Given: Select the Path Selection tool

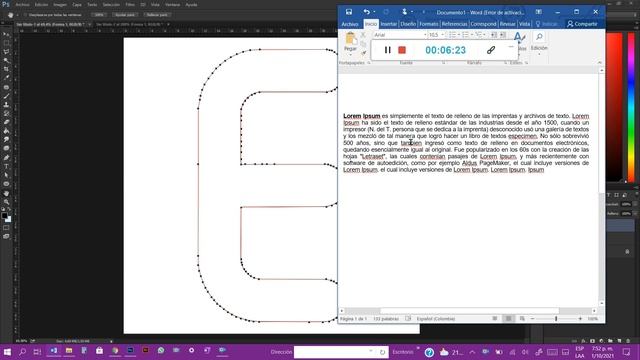Looking at the screenshot, I should tap(6, 175).
